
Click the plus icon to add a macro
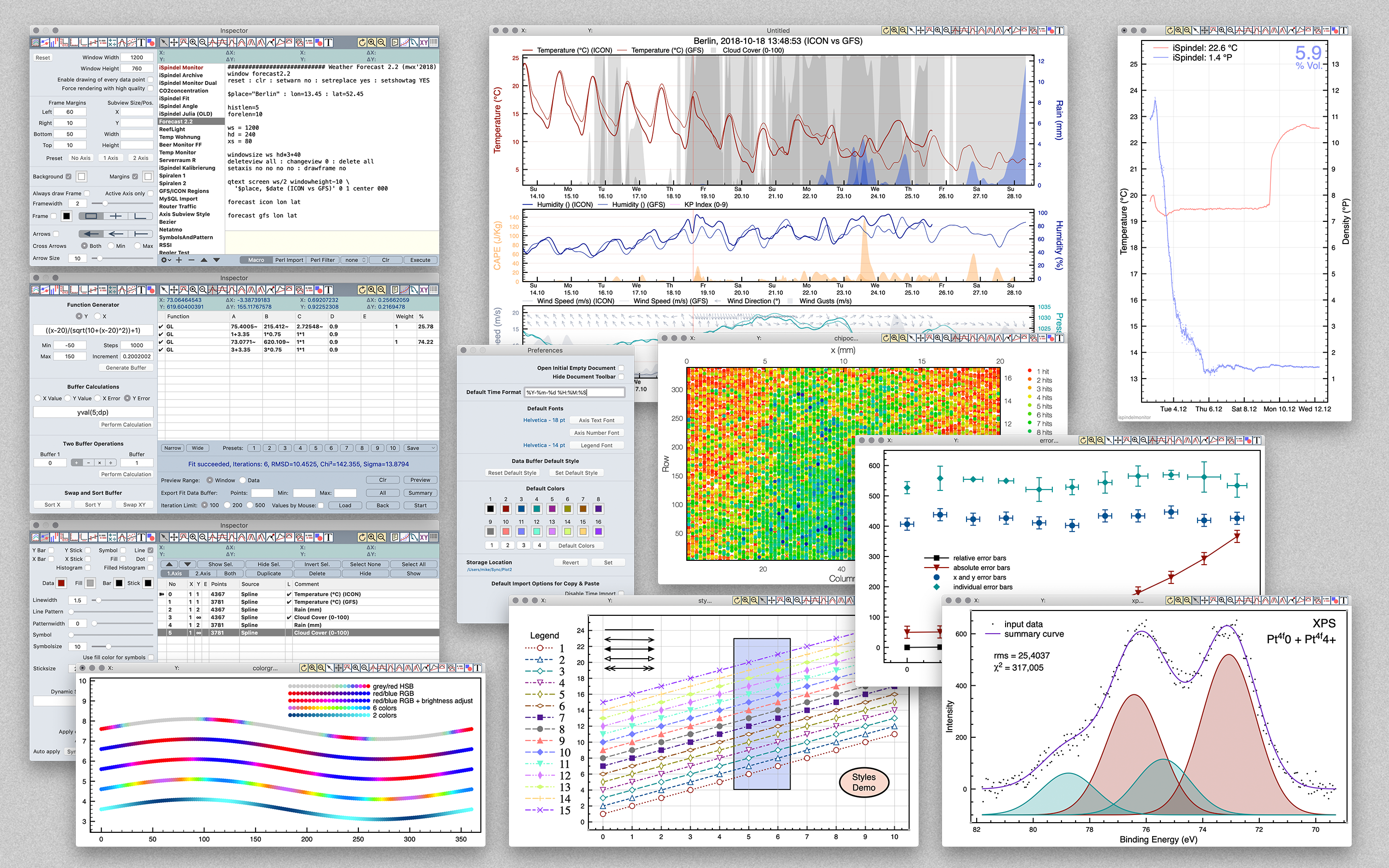click(179, 260)
